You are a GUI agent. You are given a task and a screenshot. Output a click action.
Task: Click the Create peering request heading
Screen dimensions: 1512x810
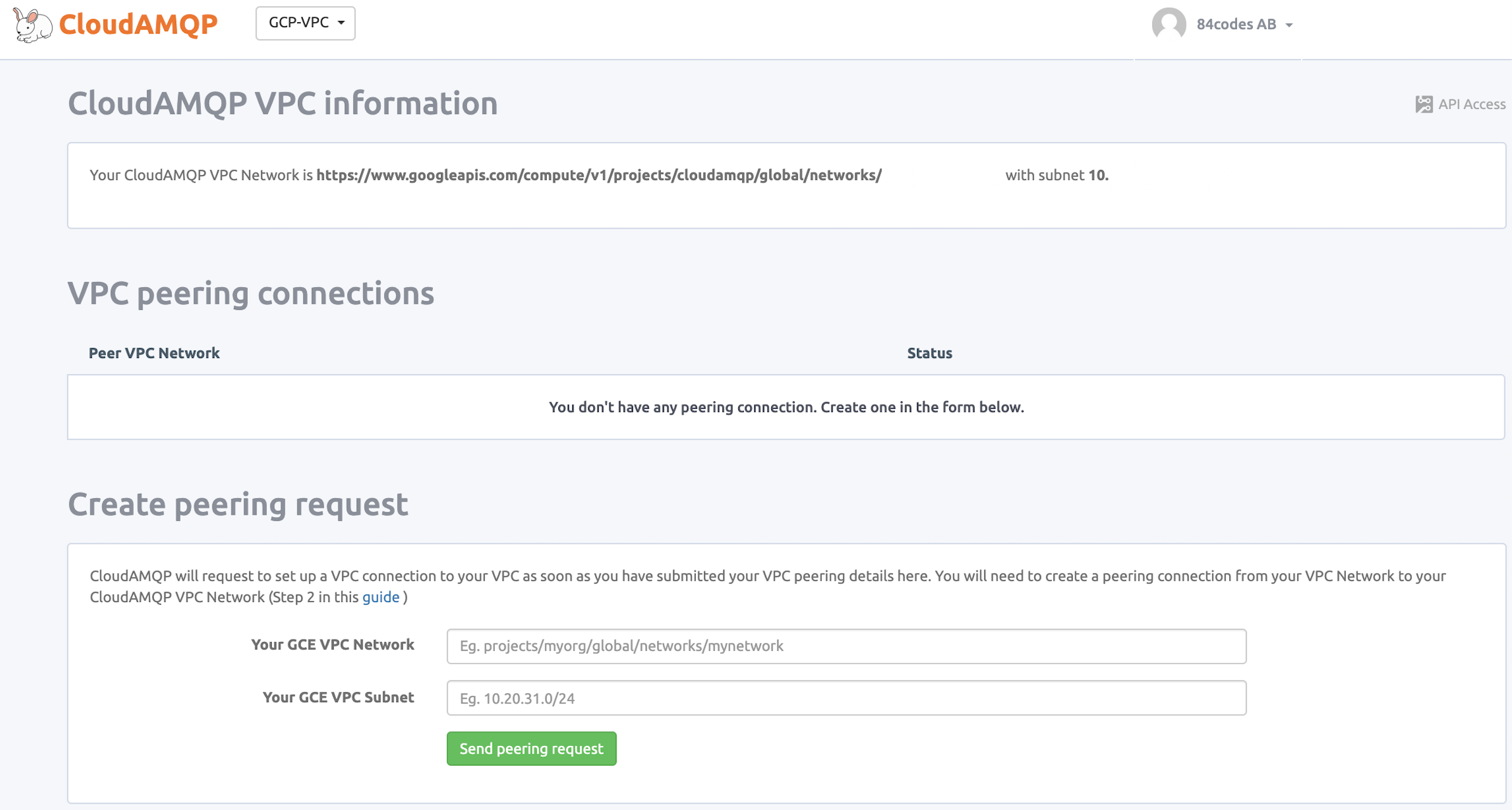point(238,505)
